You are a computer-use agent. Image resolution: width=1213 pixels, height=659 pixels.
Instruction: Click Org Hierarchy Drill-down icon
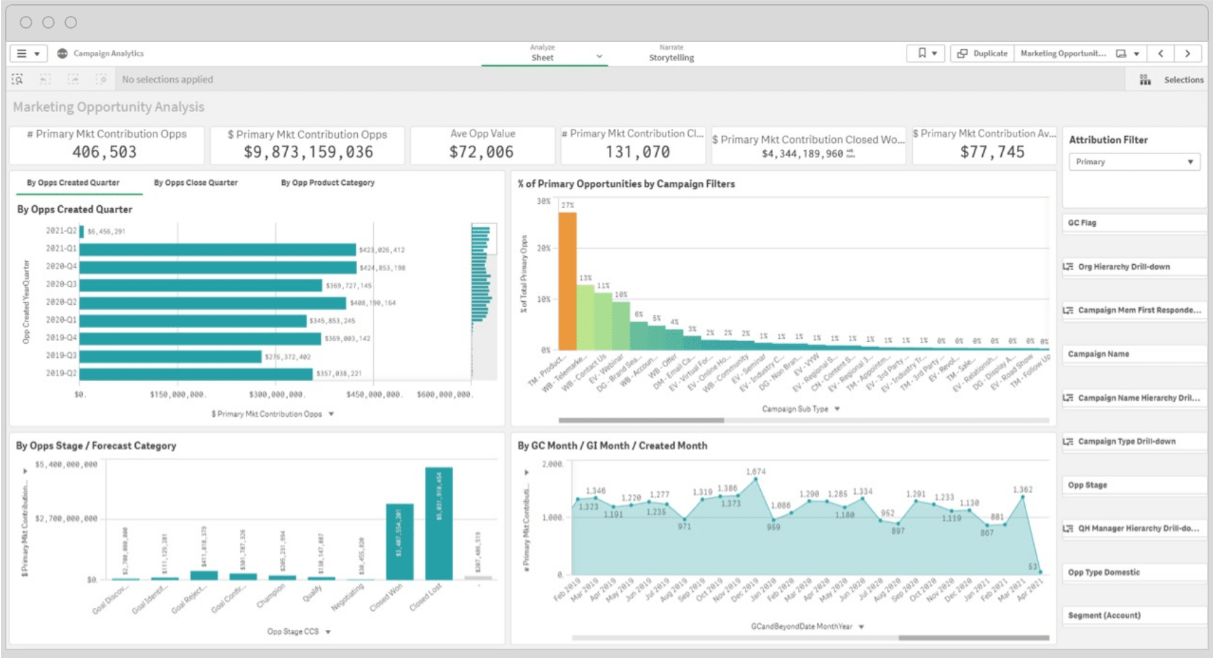[1068, 267]
